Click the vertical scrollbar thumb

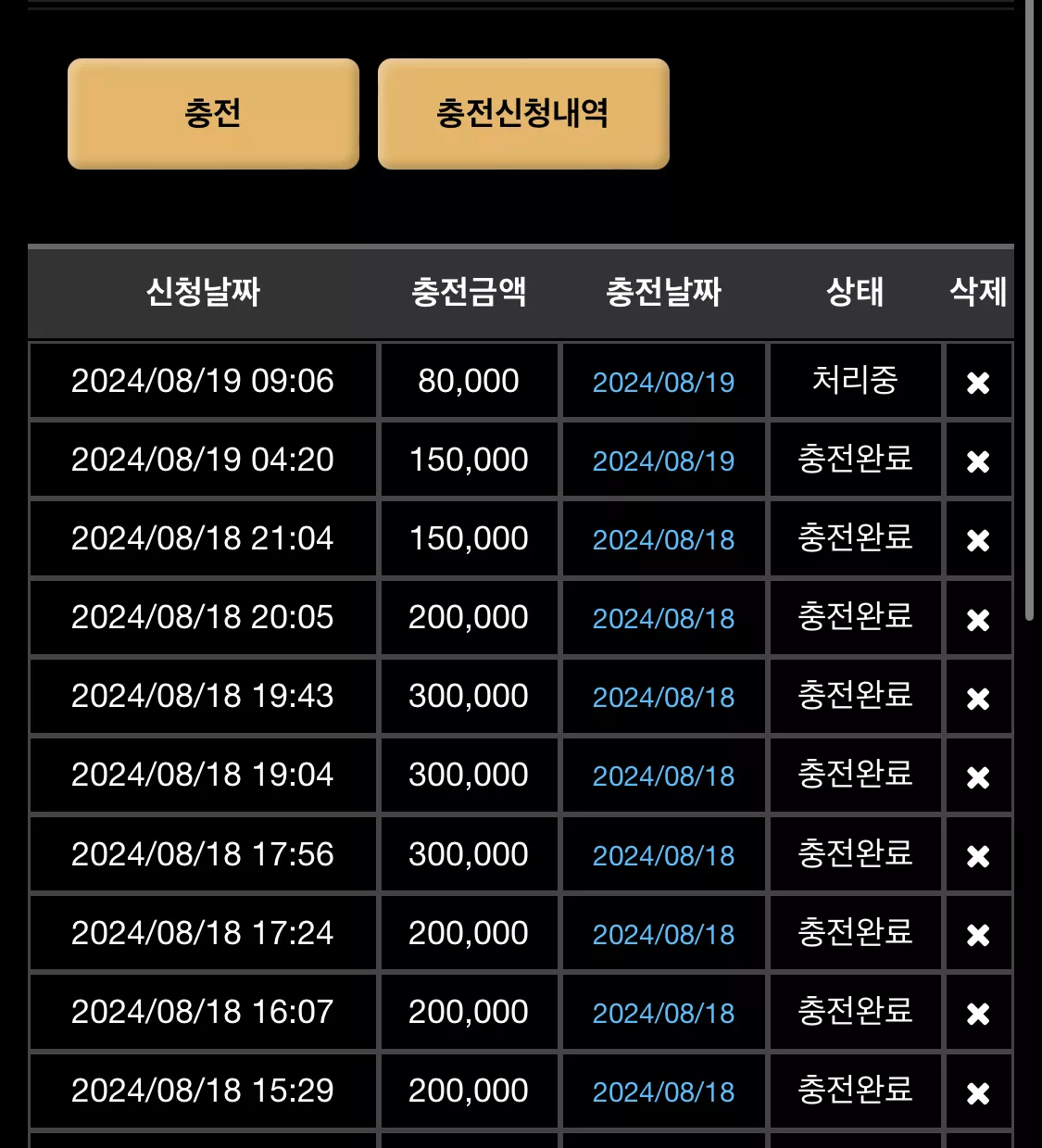pos(1029,310)
